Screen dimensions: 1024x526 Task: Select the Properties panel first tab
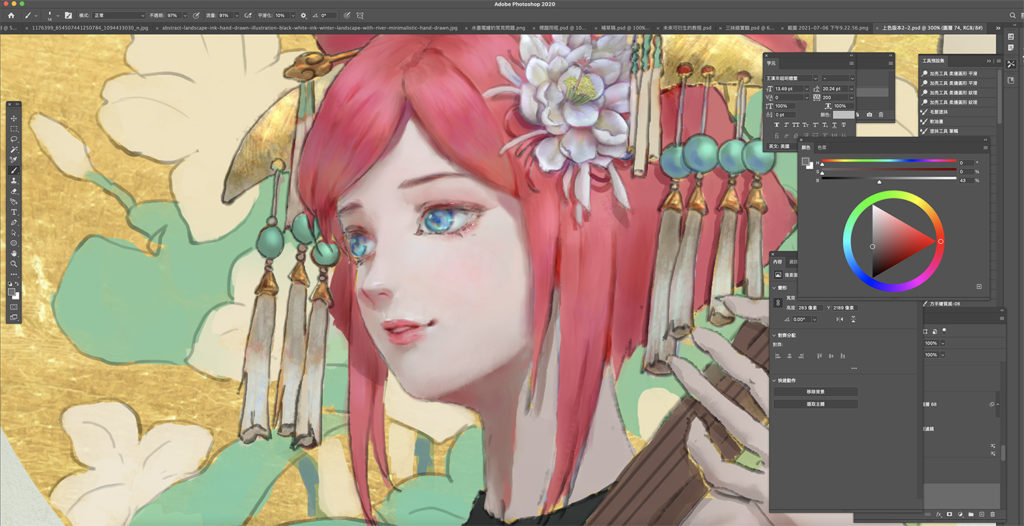click(x=777, y=261)
